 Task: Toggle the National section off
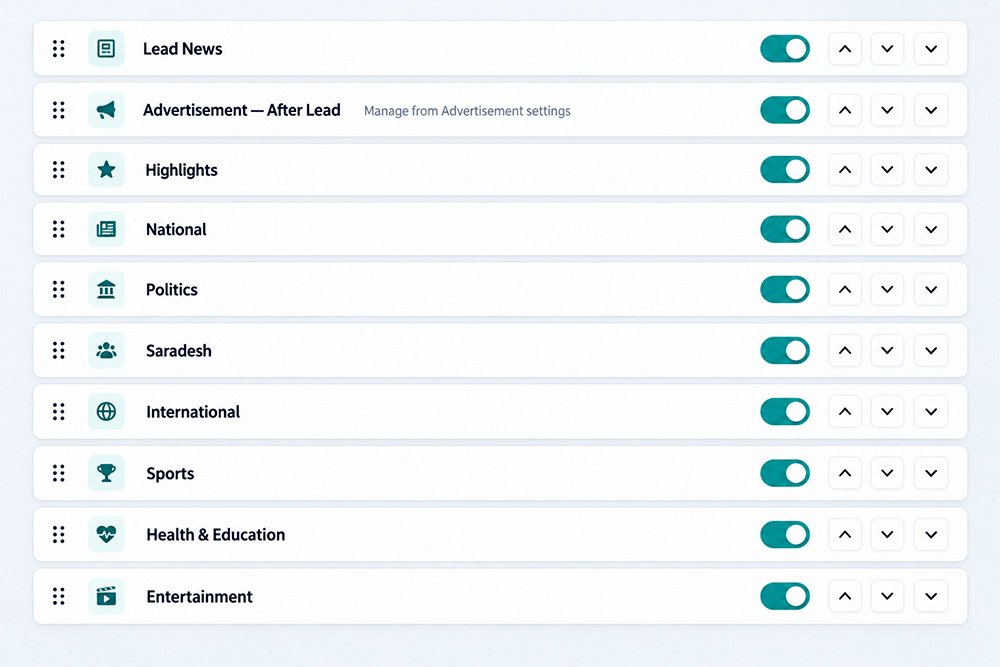tap(785, 229)
